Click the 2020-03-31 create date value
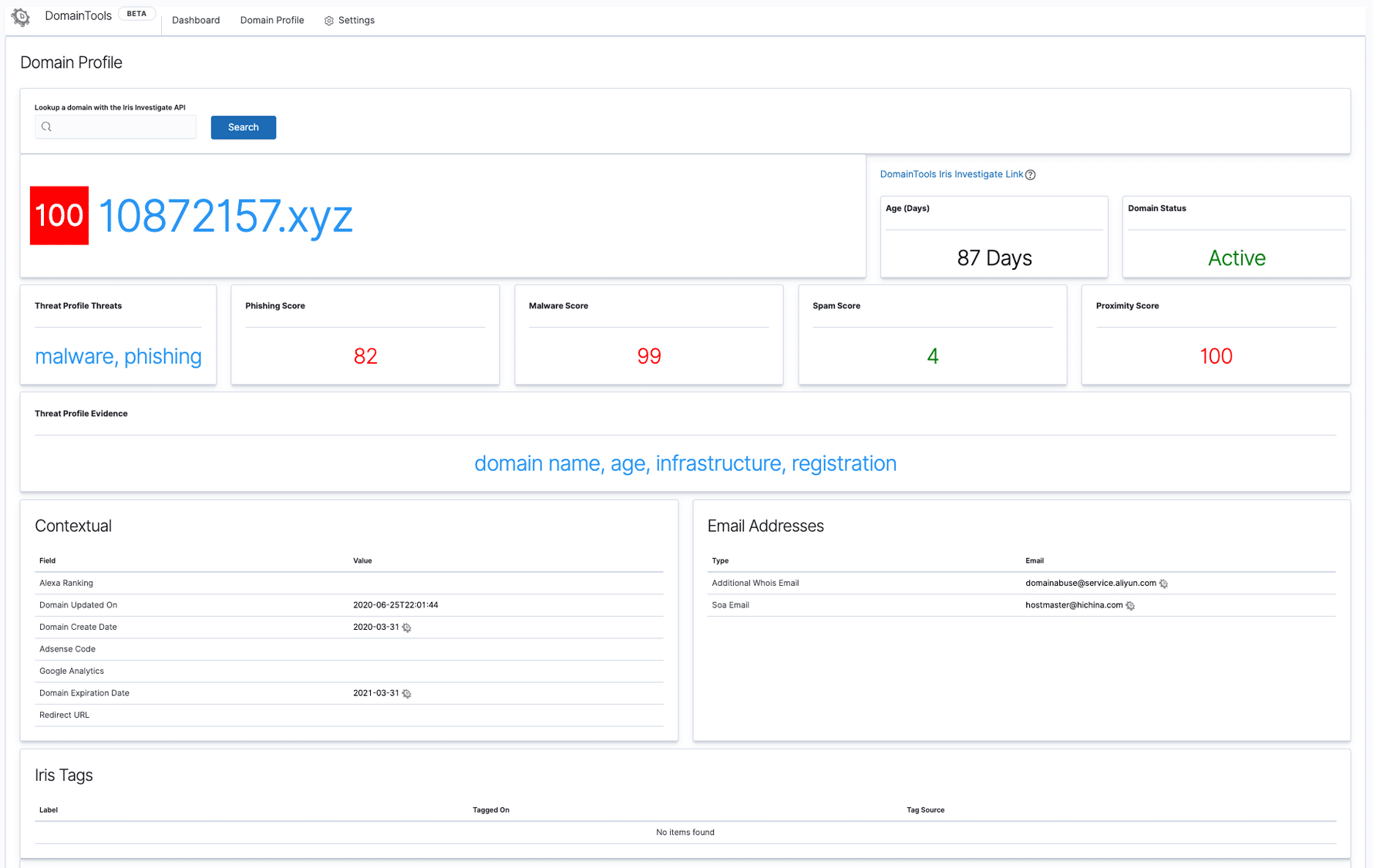 (375, 627)
